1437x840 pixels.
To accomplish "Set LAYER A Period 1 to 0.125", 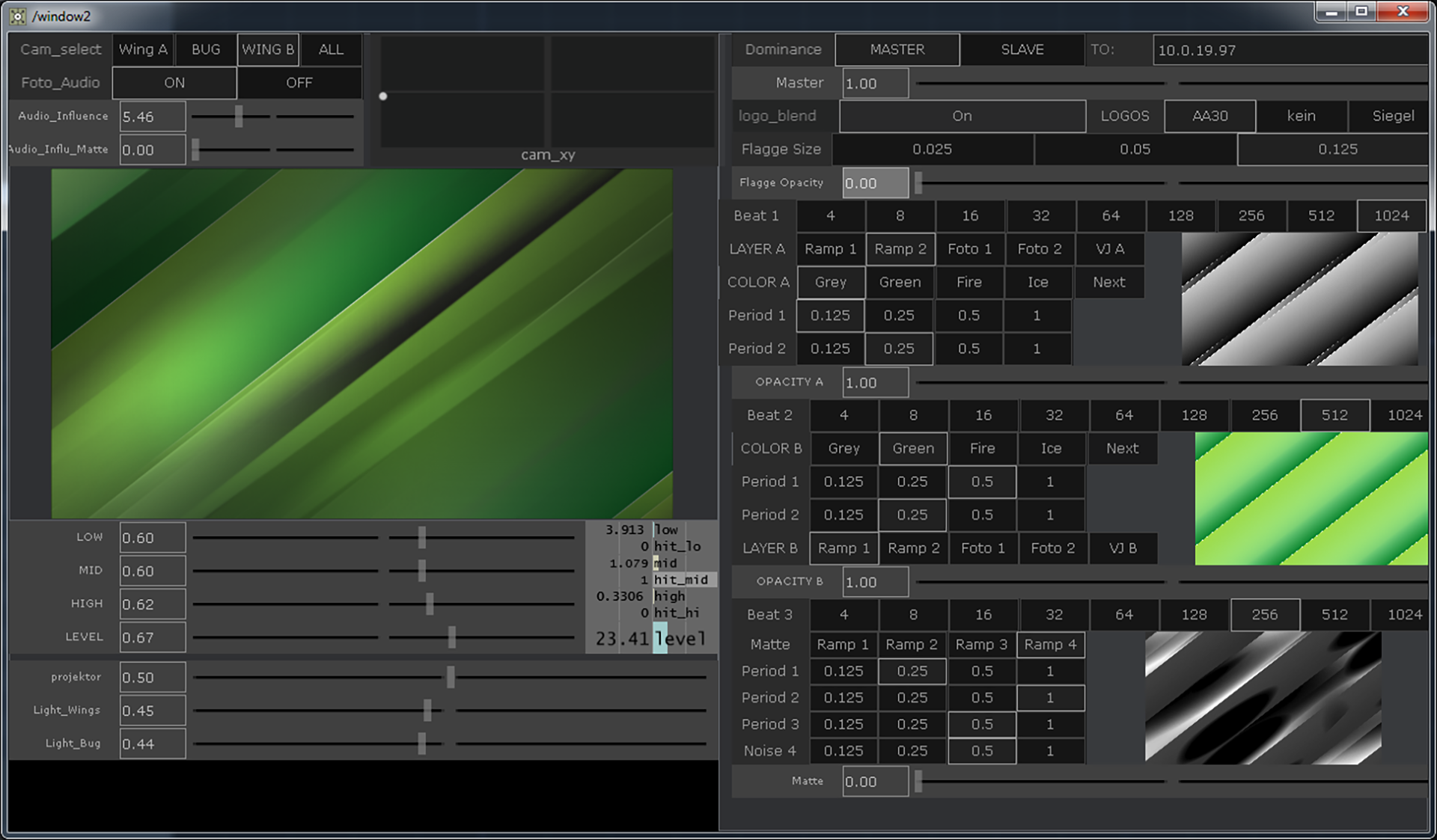I will [830, 316].
